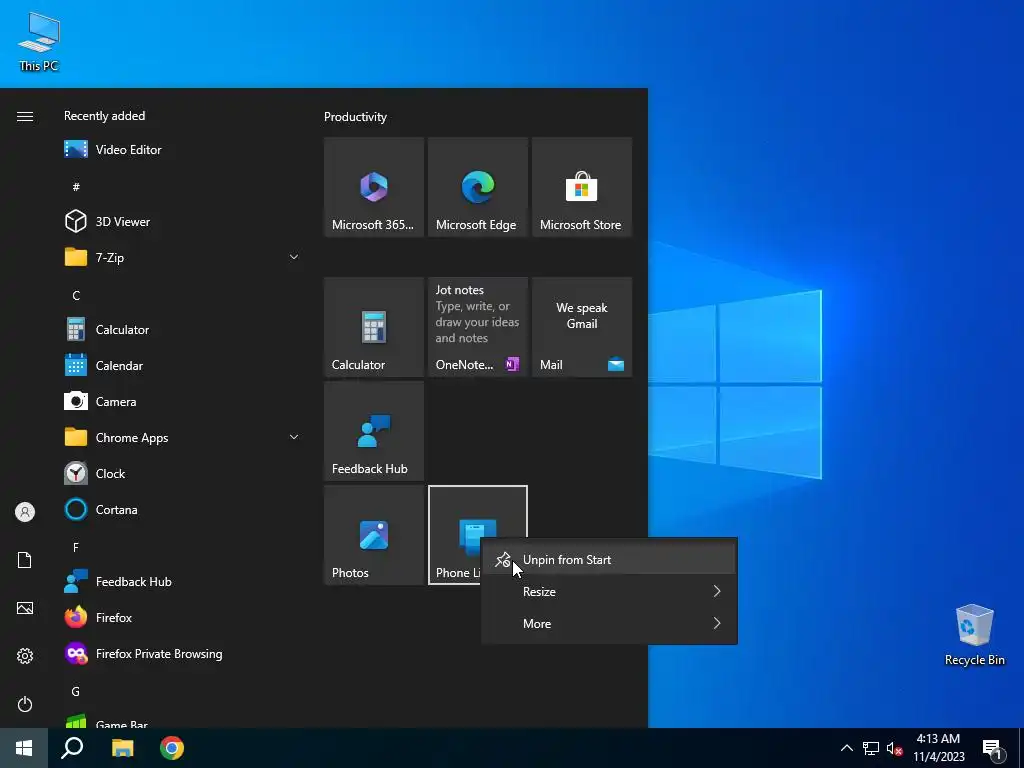Launch 3D Viewer from app list
This screenshot has height=768, width=1024.
(x=182, y=221)
